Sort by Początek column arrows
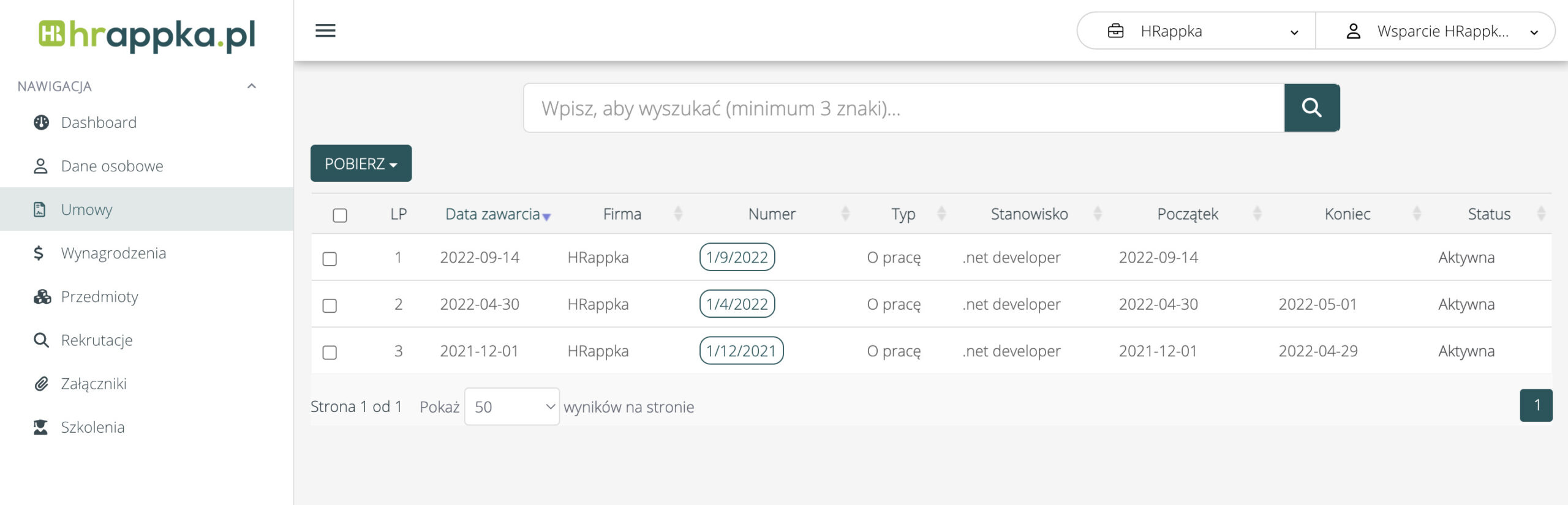 click(1257, 214)
